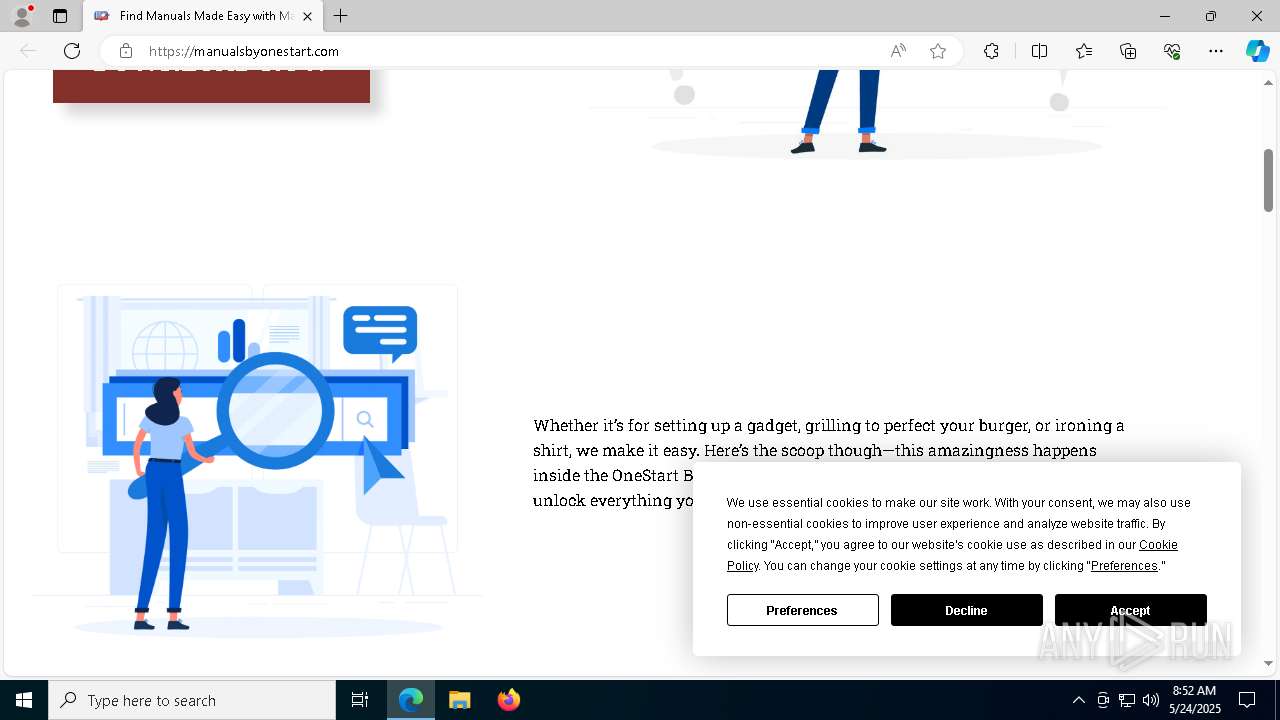Click the red download button at top

(x=211, y=86)
